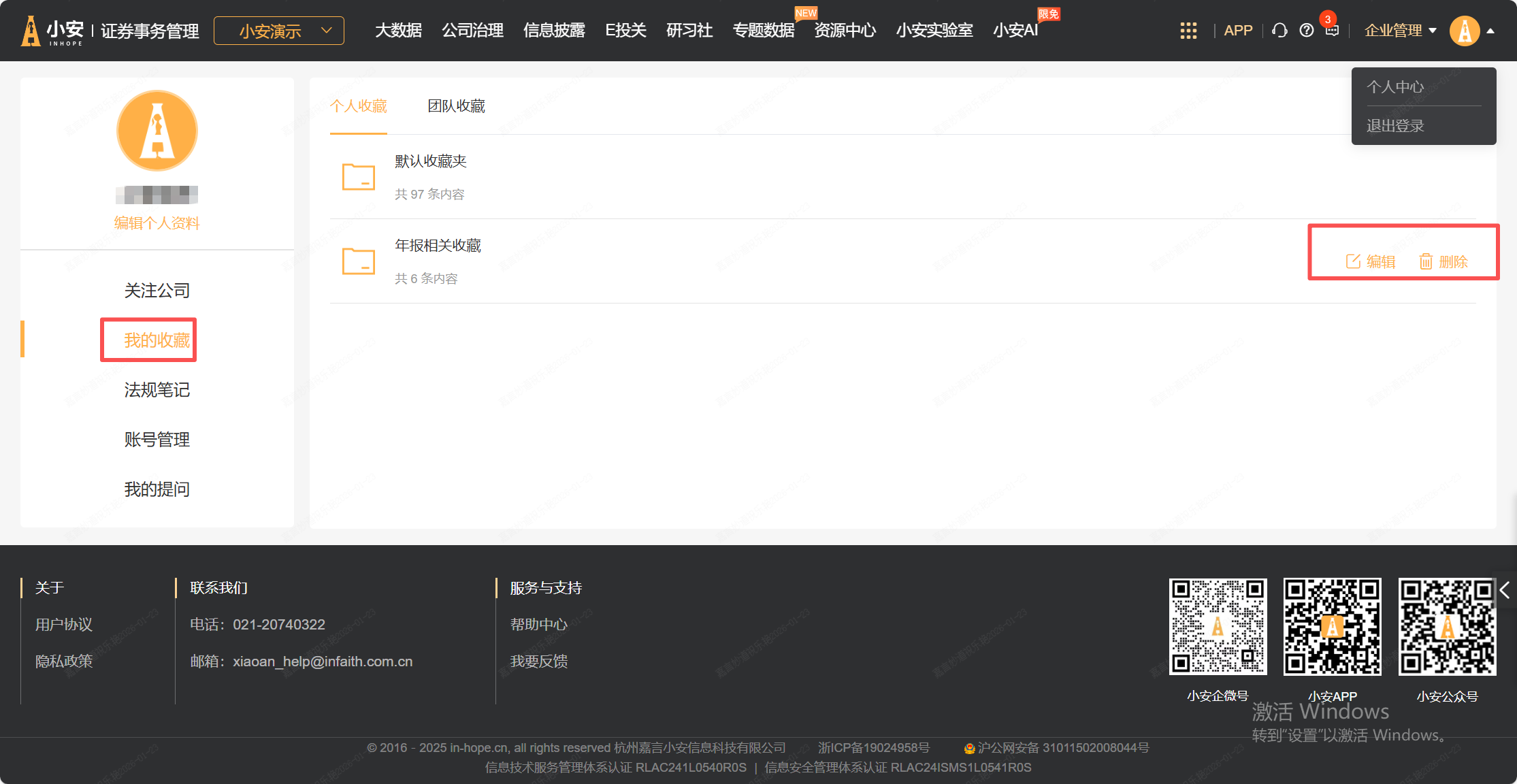Expand the 小安演示 dropdown selector
The height and width of the screenshot is (784, 1517).
tap(279, 31)
